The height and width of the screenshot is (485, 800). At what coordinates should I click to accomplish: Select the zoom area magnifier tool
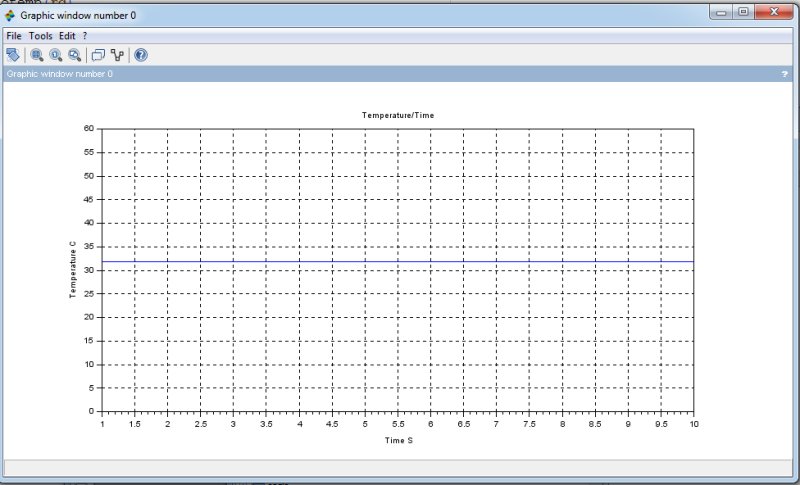coord(37,55)
